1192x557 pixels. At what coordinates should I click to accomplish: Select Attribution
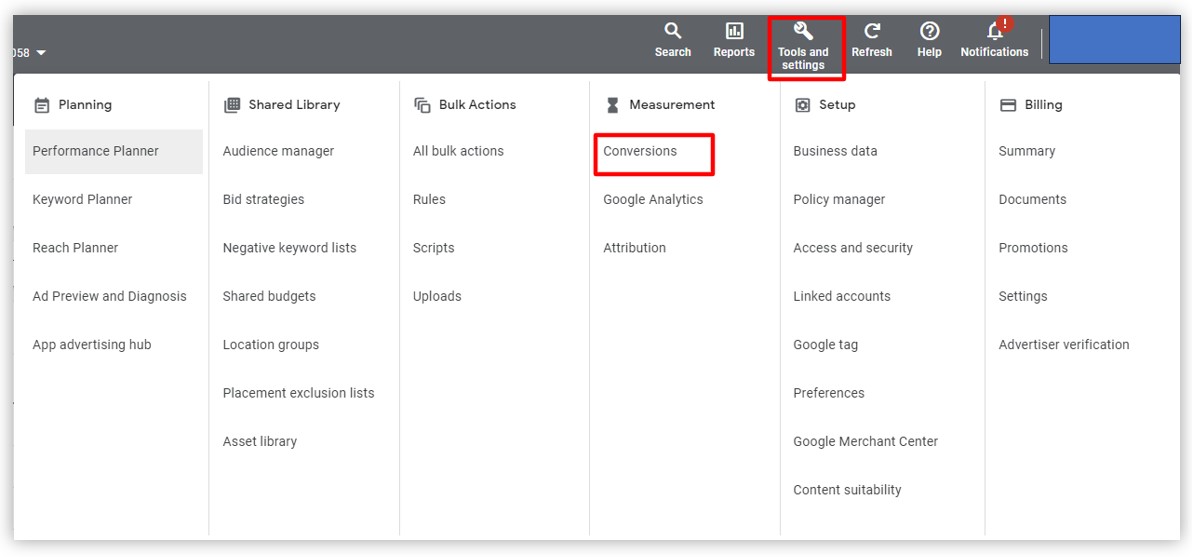[635, 248]
